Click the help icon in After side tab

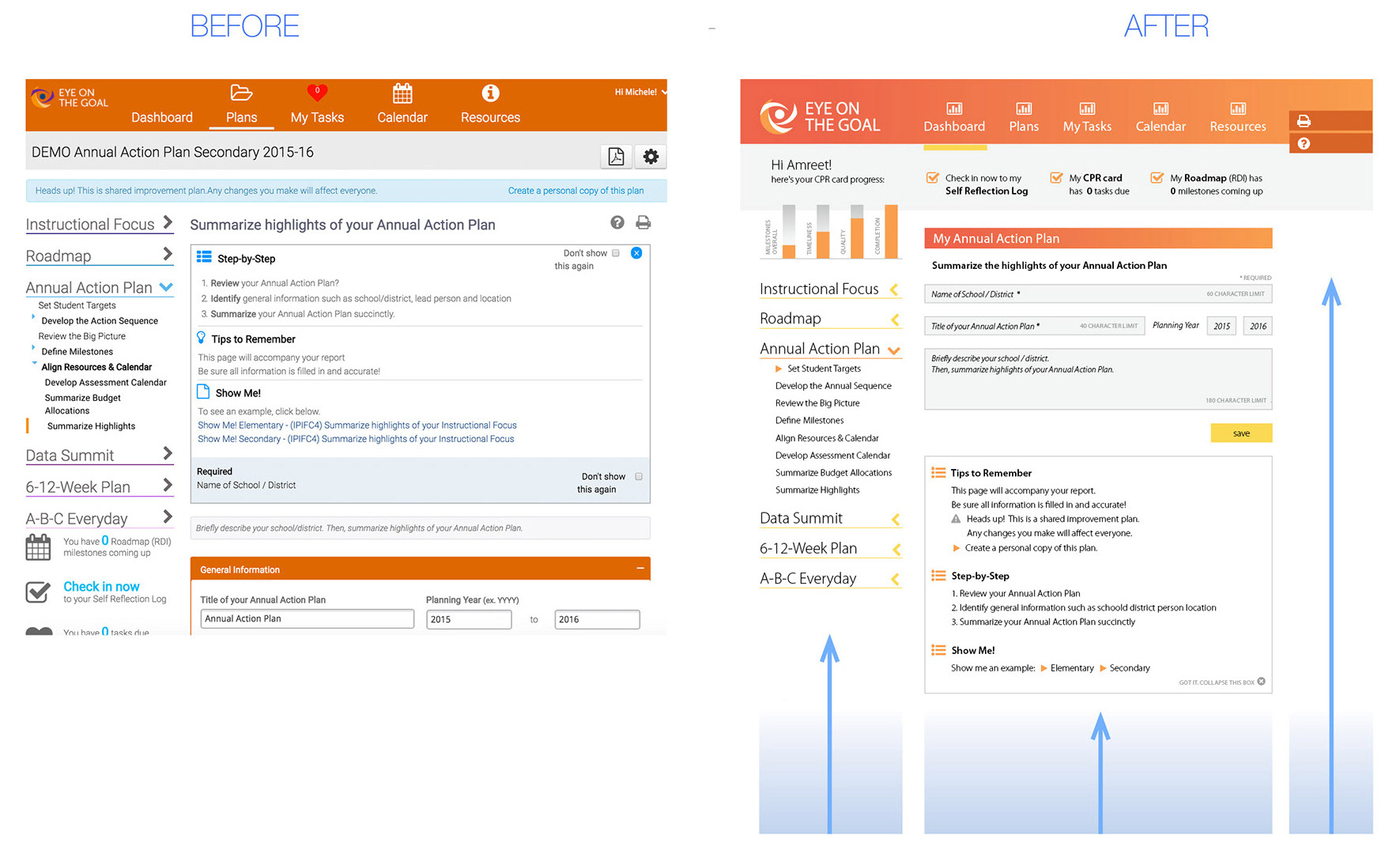pos(1304,143)
